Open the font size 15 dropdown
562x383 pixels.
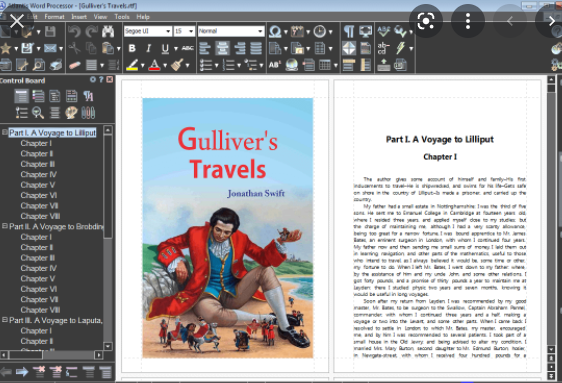click(x=191, y=32)
